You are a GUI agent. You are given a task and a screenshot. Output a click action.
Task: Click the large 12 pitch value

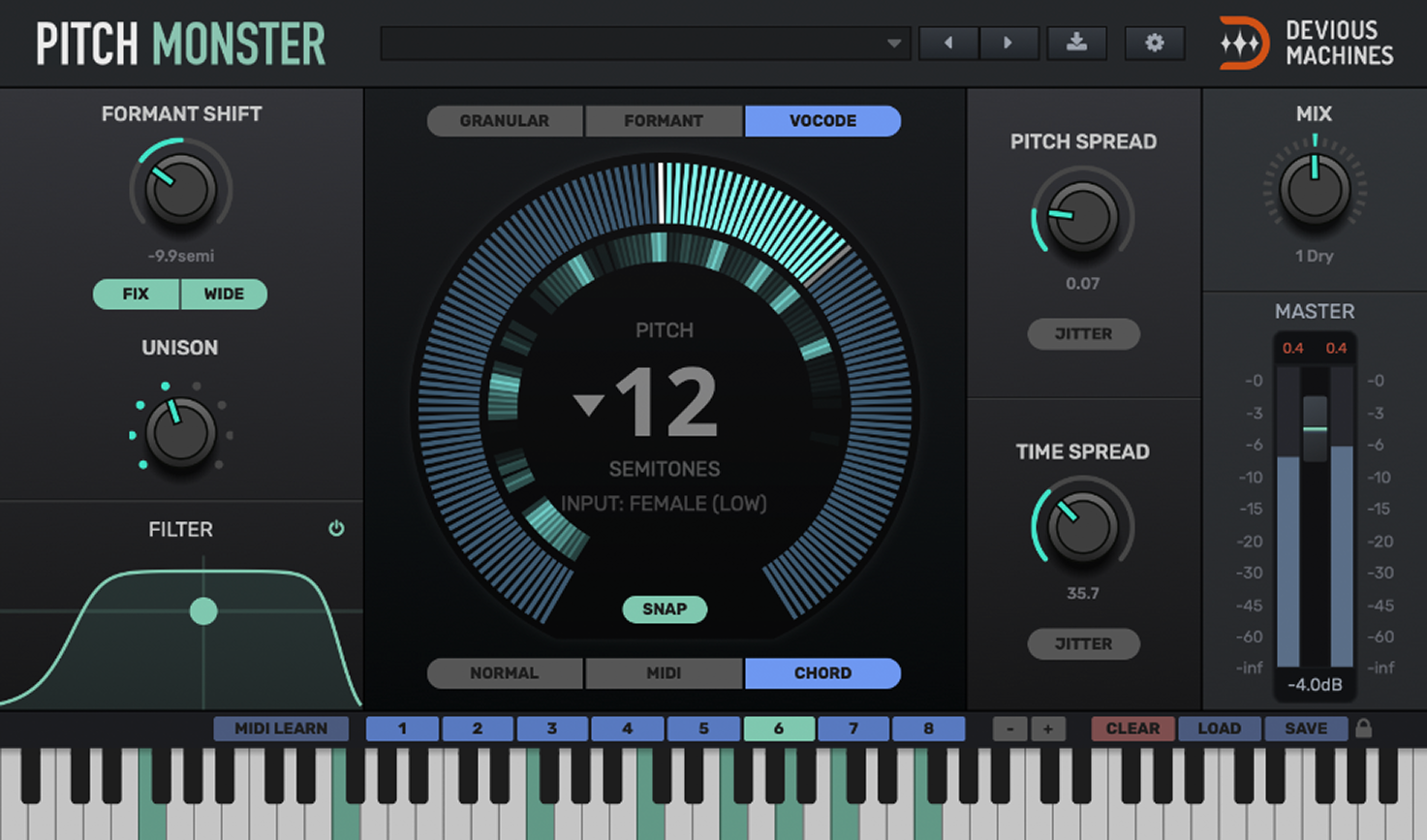click(667, 402)
